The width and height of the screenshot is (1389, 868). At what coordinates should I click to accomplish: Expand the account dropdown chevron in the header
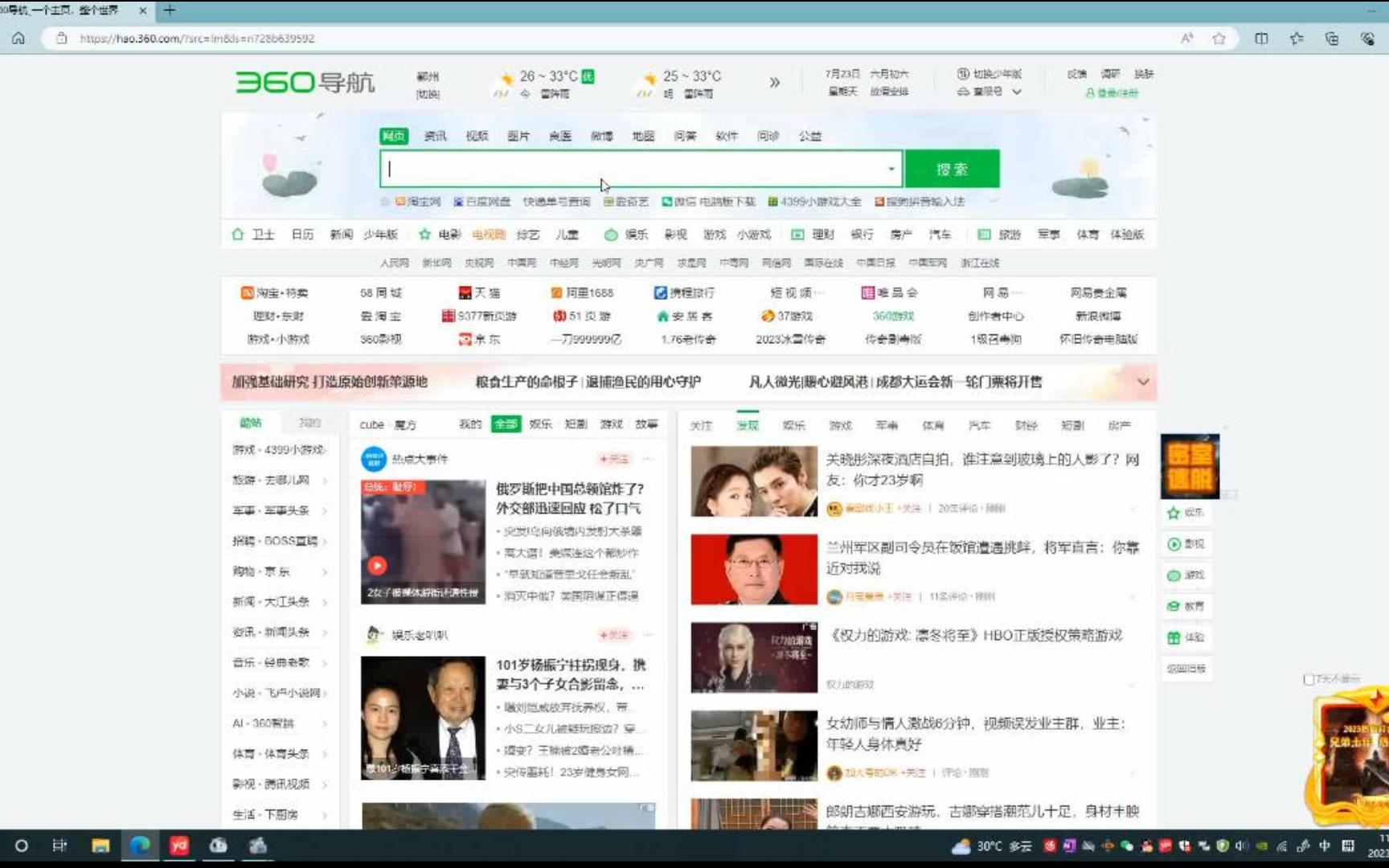[x=1017, y=92]
